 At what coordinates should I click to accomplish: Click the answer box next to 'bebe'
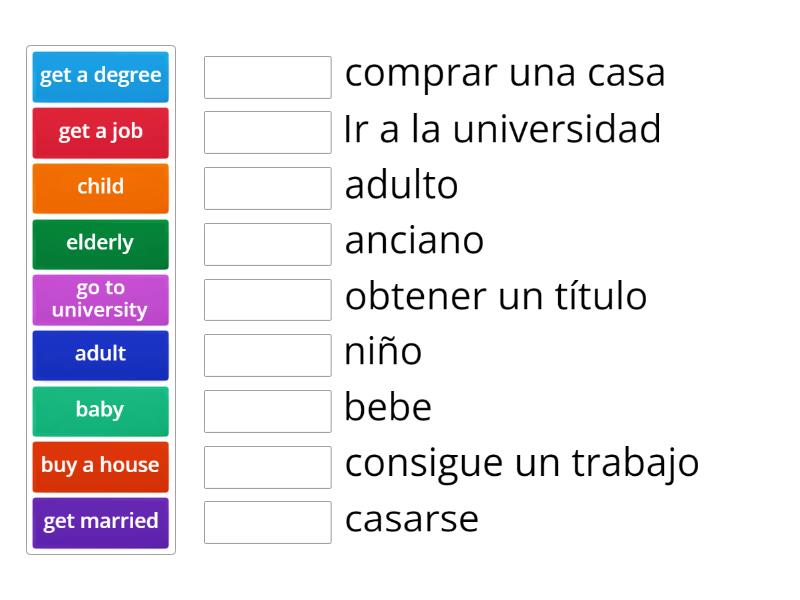pyautogui.click(x=267, y=408)
